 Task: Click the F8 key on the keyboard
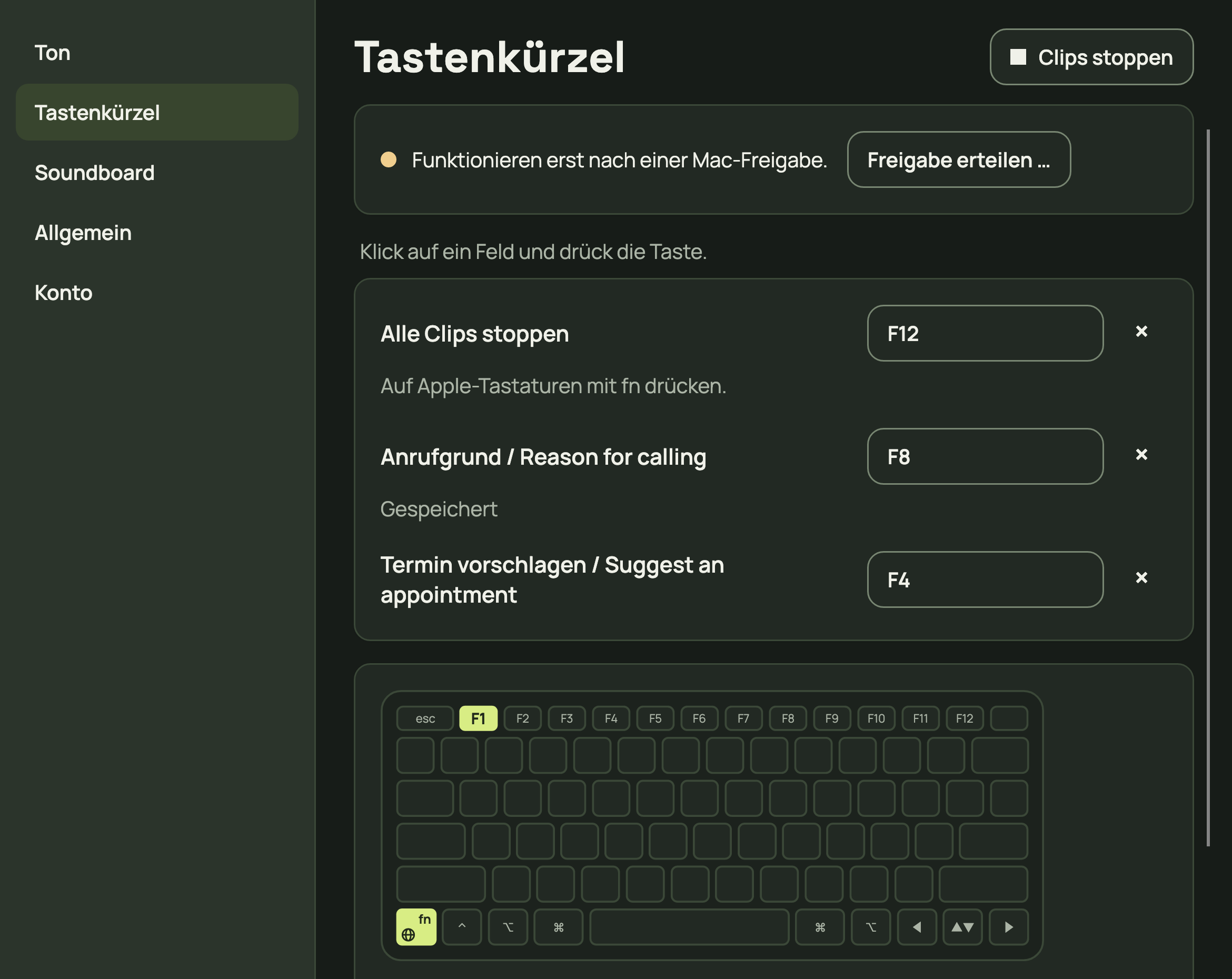(788, 718)
